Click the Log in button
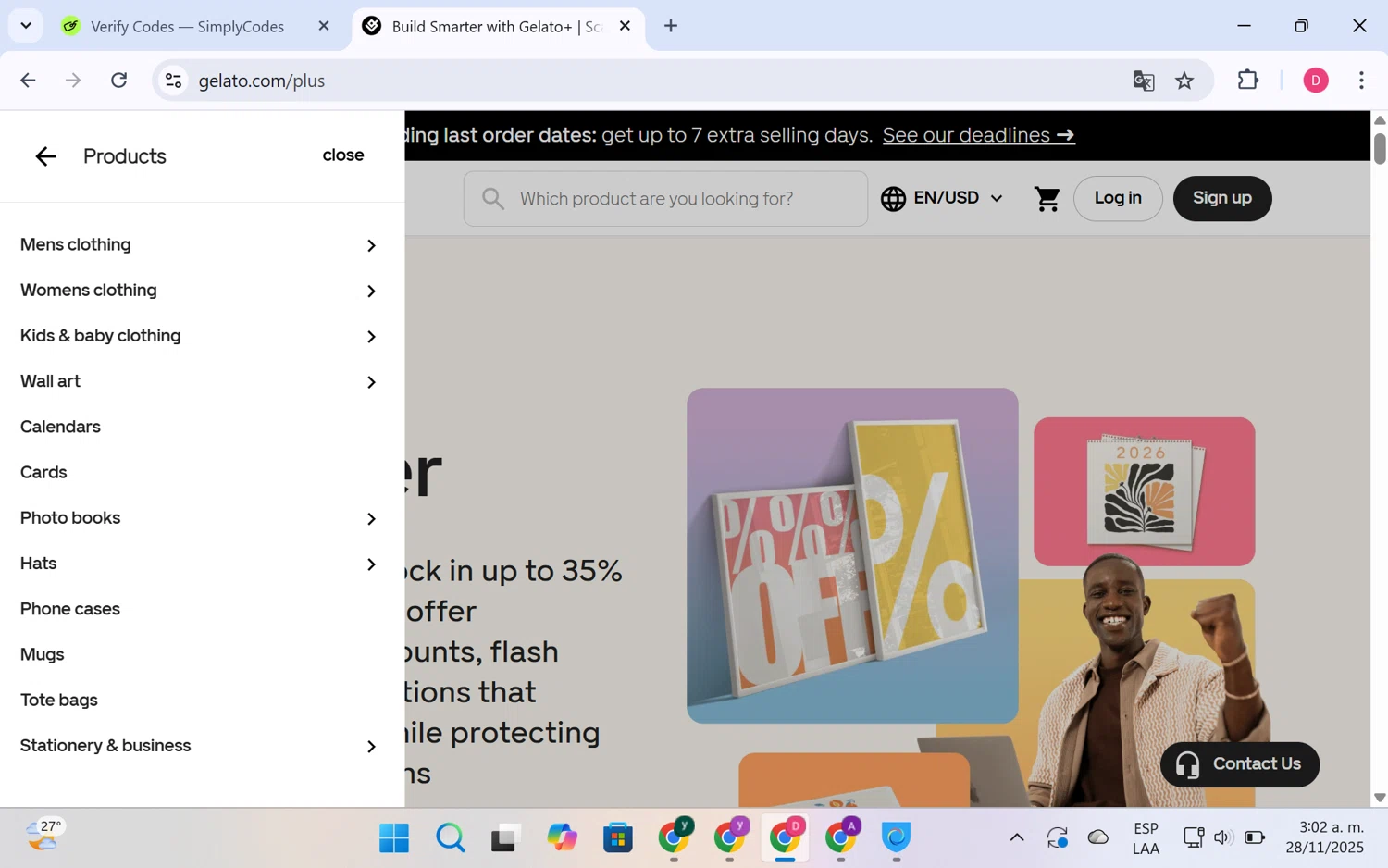 click(x=1118, y=198)
